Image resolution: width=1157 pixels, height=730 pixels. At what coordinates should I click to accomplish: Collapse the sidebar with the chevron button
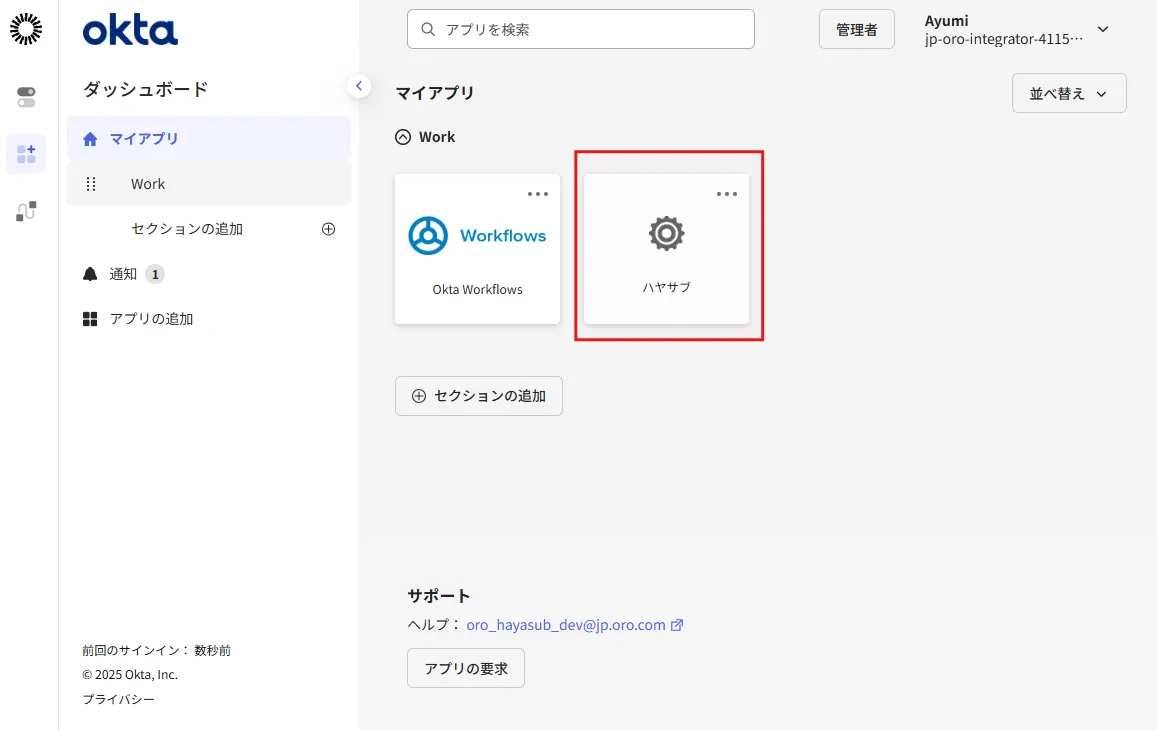(x=359, y=86)
